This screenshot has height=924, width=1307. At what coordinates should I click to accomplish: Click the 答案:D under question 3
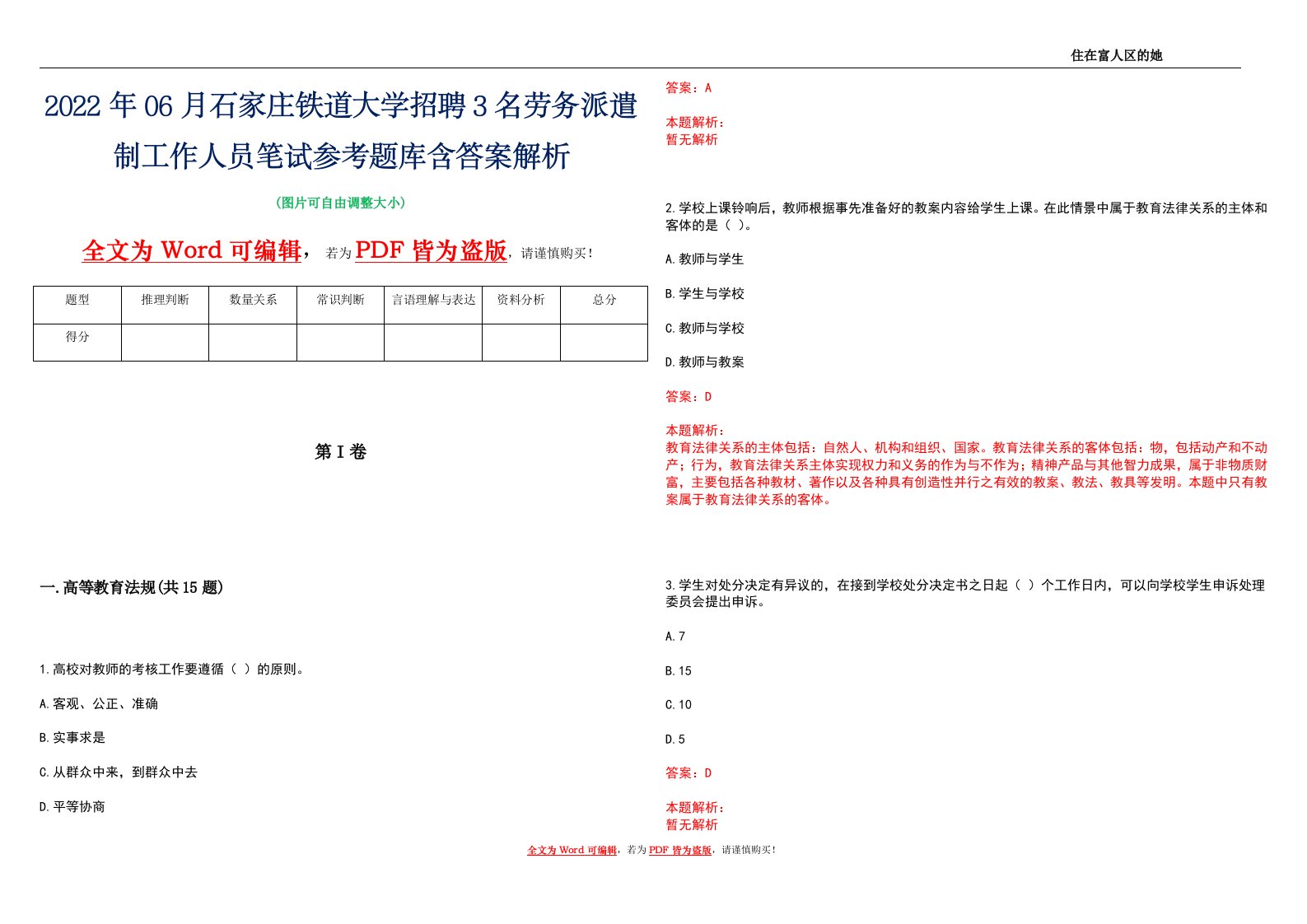tap(689, 773)
